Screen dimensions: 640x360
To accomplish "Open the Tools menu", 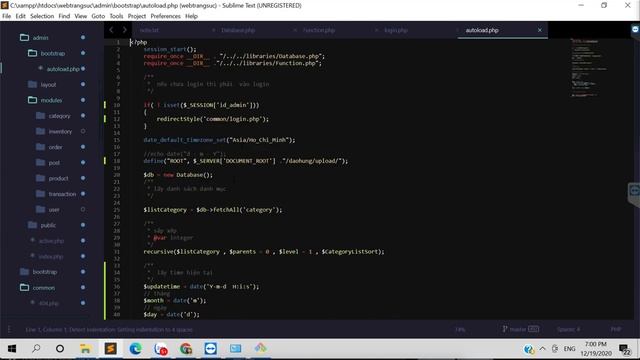I will 116,16.
